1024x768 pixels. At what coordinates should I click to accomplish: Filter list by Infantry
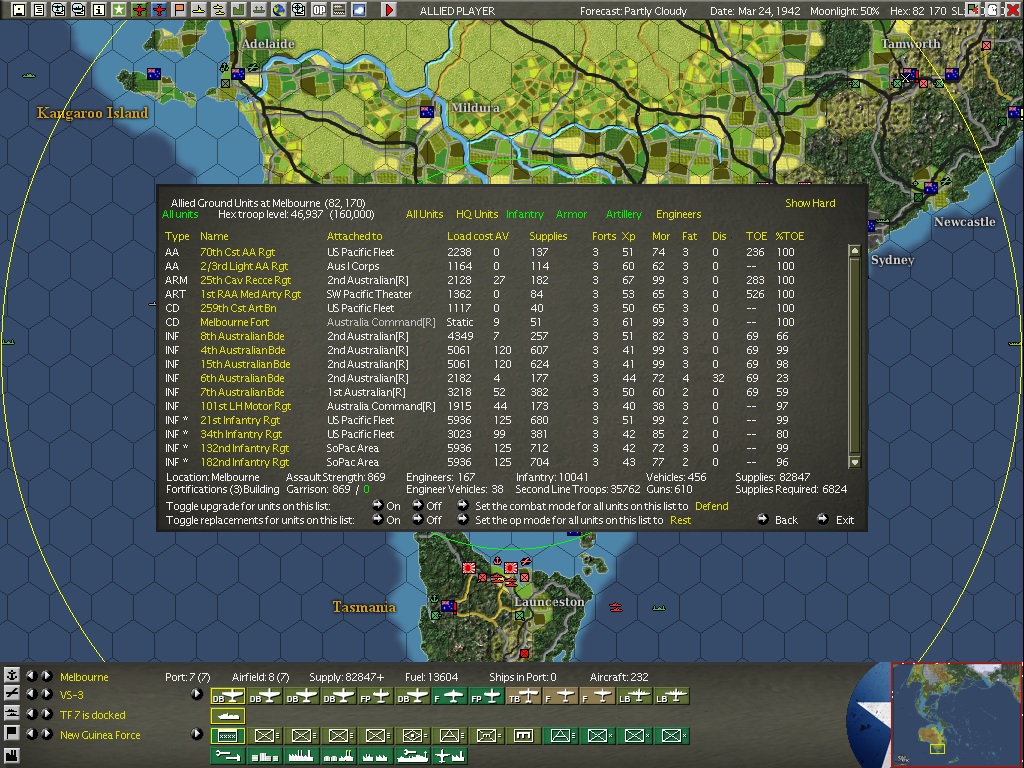tap(524, 214)
